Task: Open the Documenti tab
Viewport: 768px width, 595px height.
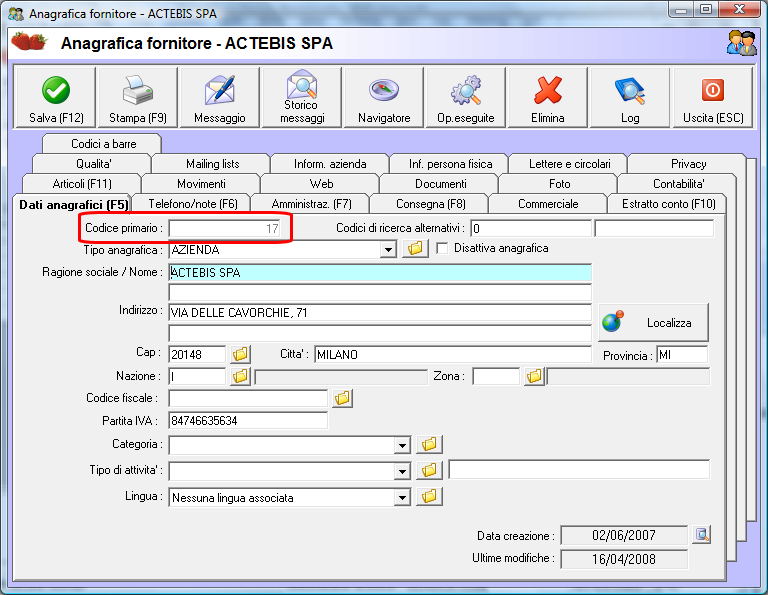Action: click(441, 184)
